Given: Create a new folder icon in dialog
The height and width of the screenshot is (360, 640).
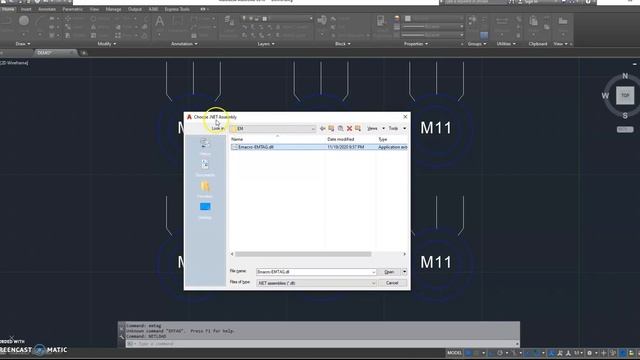Looking at the screenshot, I should [358, 129].
